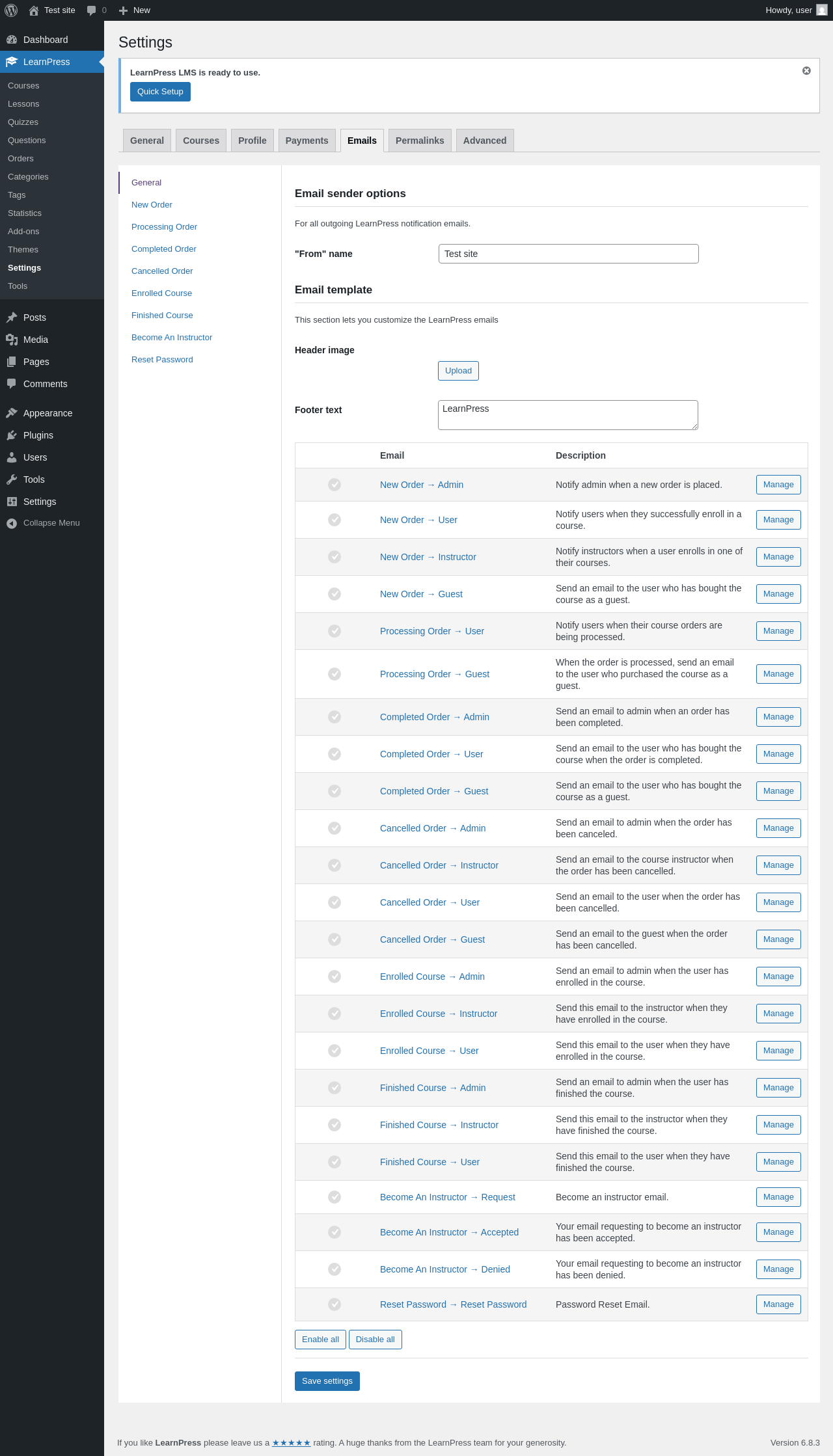
Task: Click the Media icon in sidebar
Action: [12, 340]
